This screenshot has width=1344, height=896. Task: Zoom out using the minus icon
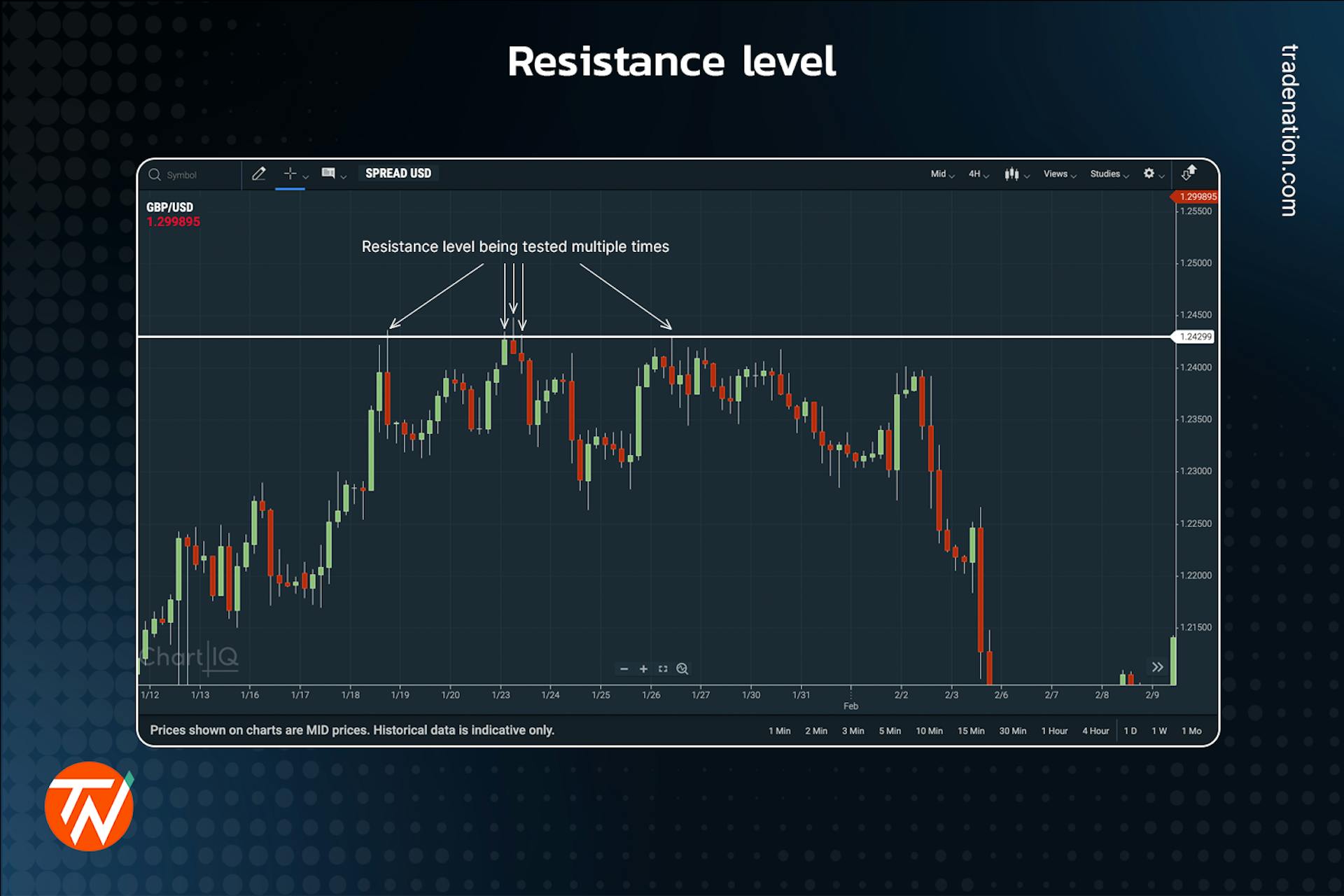tap(624, 668)
